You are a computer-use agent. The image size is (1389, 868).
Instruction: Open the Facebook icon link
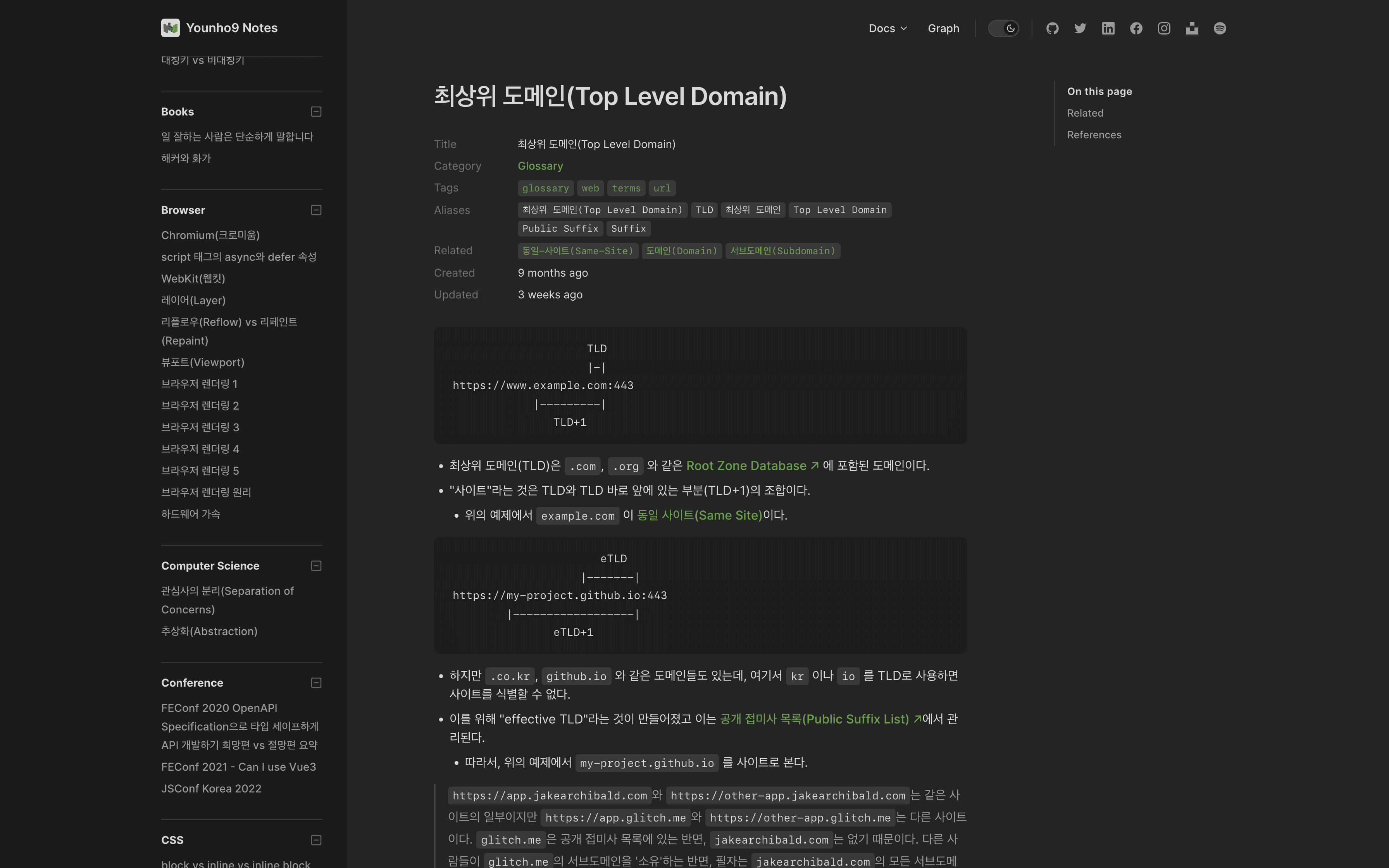(x=1136, y=28)
